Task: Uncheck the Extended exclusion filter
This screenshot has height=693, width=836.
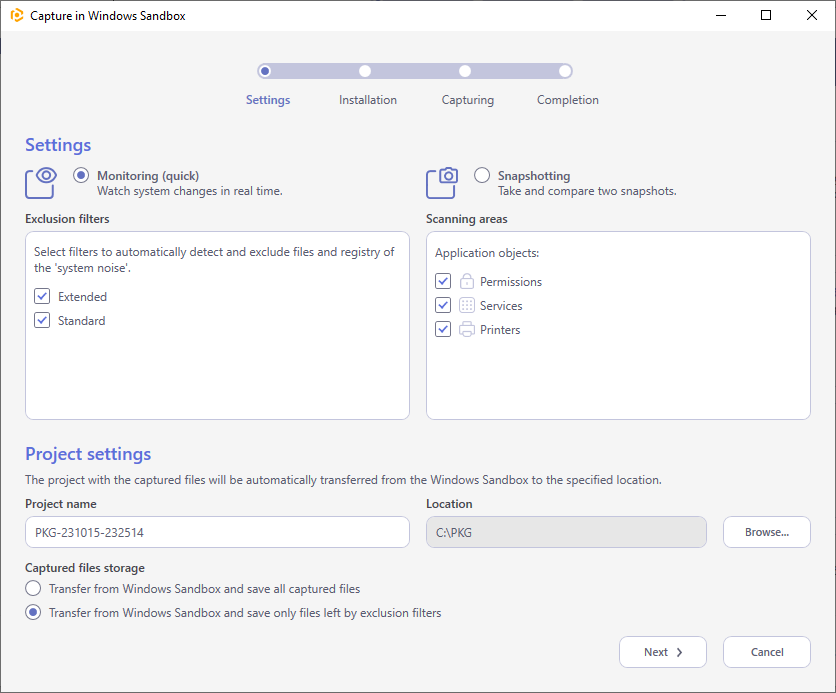Action: [x=42, y=296]
